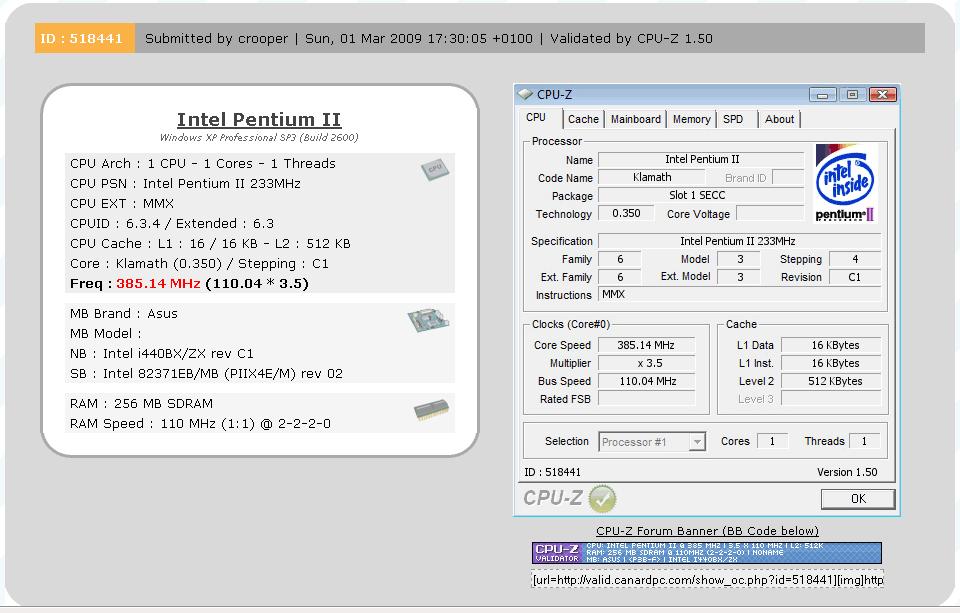Click the RAM module icon next to RAM

432,410
